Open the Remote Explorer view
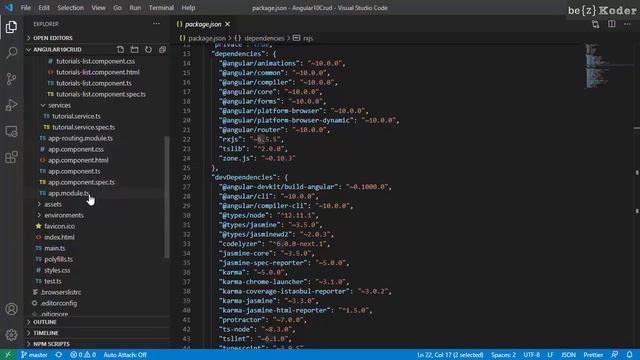The image size is (640, 360). coord(11,131)
